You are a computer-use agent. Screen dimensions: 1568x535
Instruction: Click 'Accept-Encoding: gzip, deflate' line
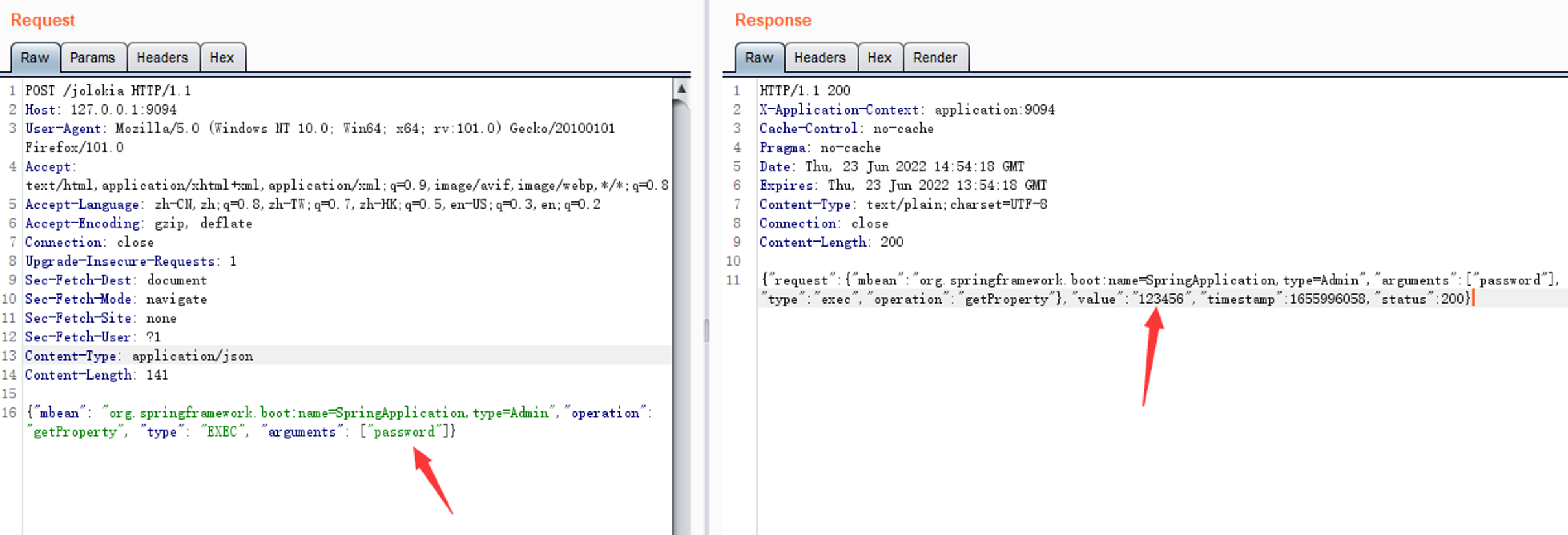tap(139, 223)
